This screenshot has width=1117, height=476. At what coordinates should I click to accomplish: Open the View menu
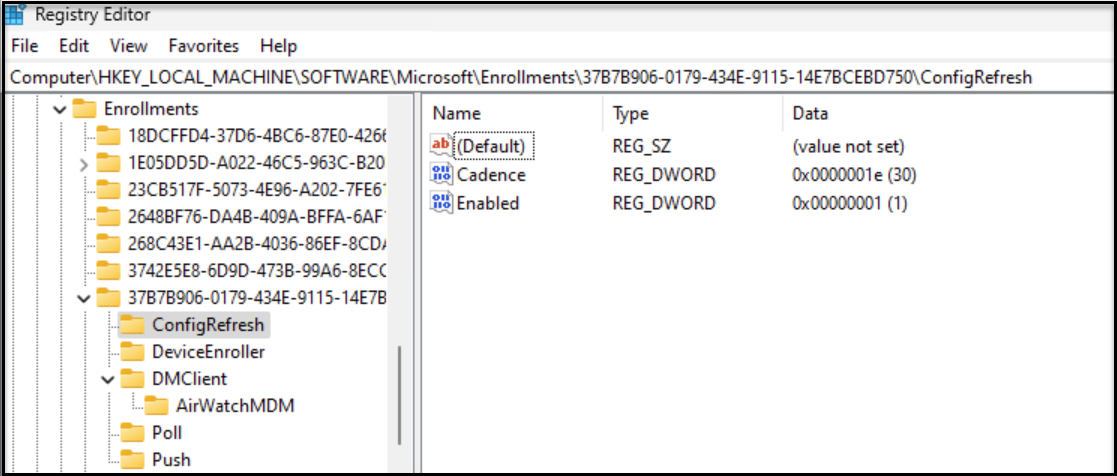(128, 46)
